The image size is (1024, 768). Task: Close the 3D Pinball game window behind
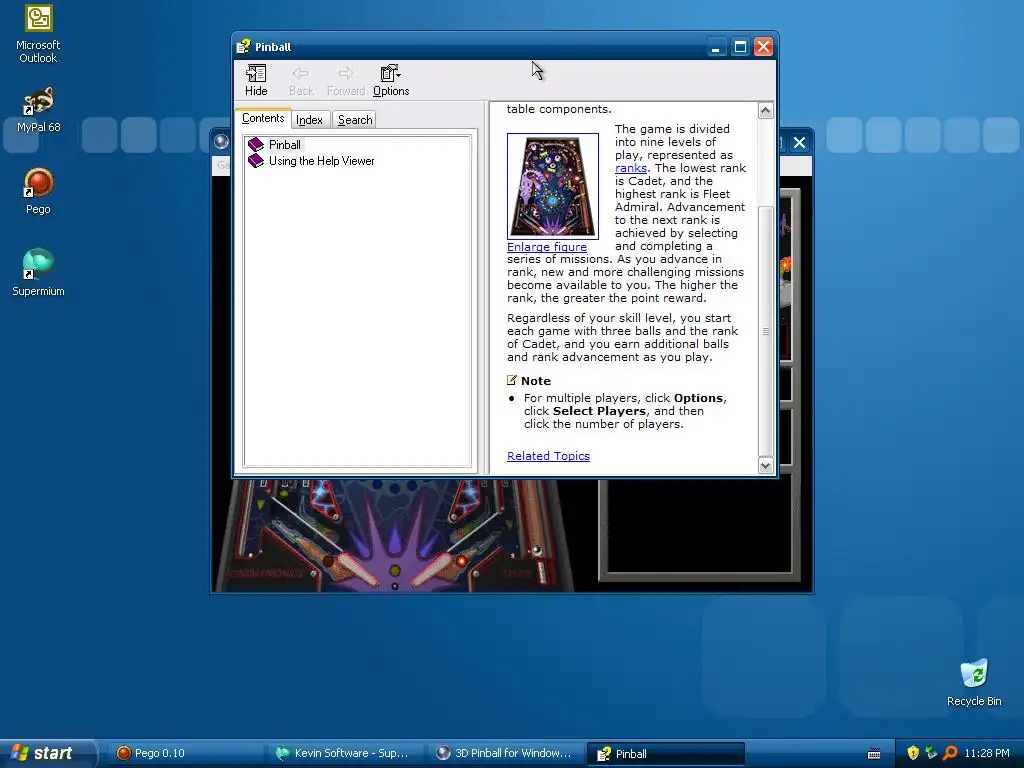click(x=799, y=142)
